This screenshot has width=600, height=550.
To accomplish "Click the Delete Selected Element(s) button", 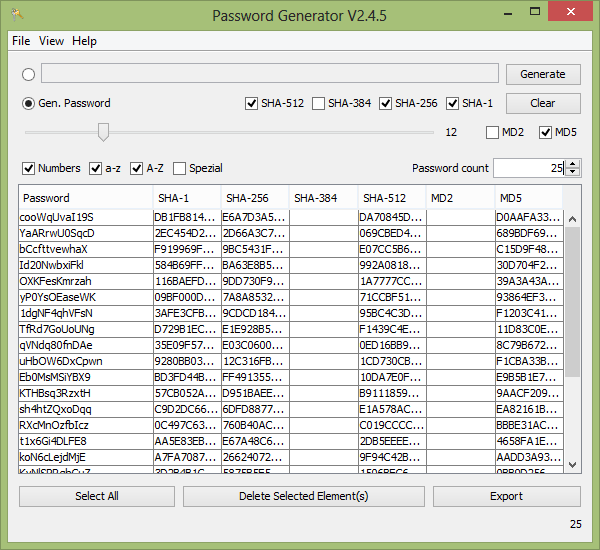I will pos(304,496).
